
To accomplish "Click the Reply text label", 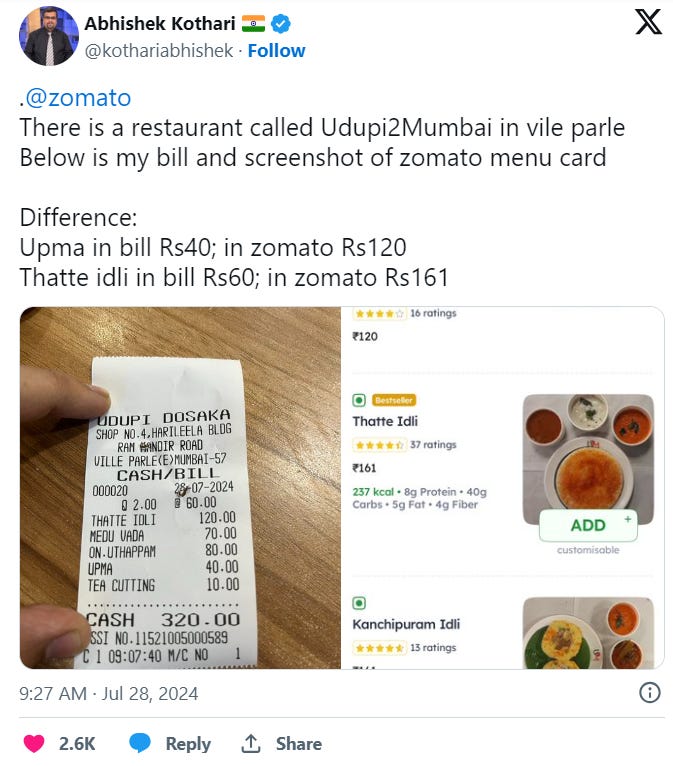I will click(x=188, y=744).
